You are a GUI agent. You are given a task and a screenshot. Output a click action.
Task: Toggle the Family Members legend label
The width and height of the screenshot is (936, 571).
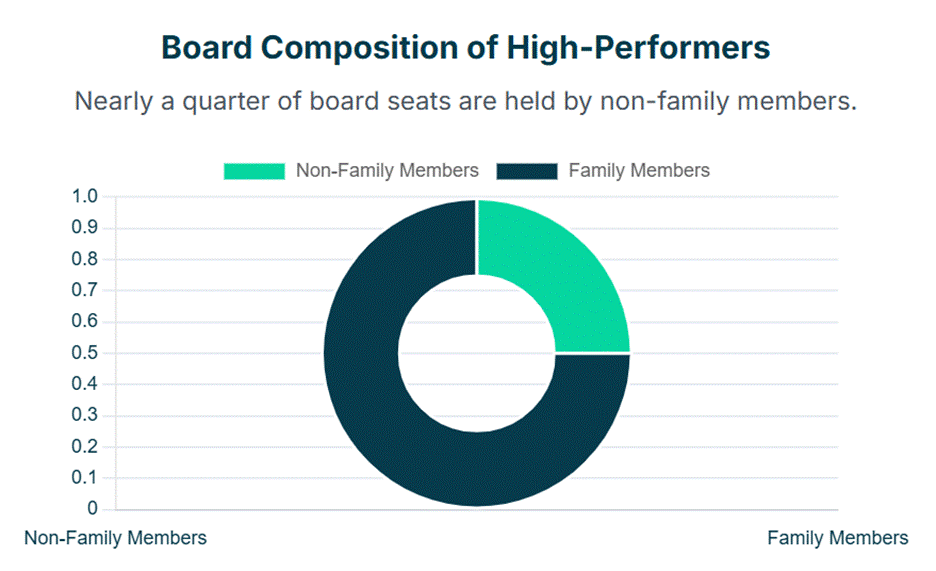[639, 171]
